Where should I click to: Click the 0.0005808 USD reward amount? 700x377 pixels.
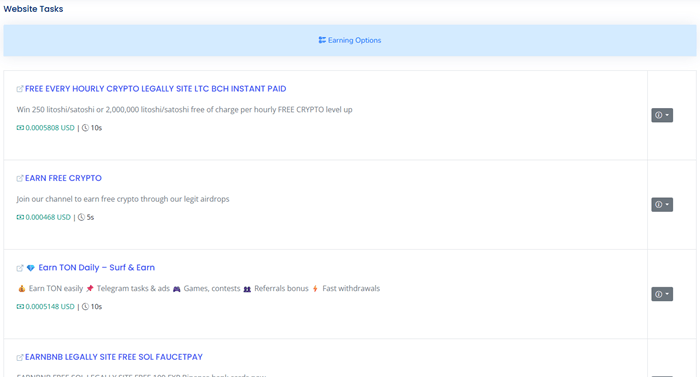click(x=50, y=128)
